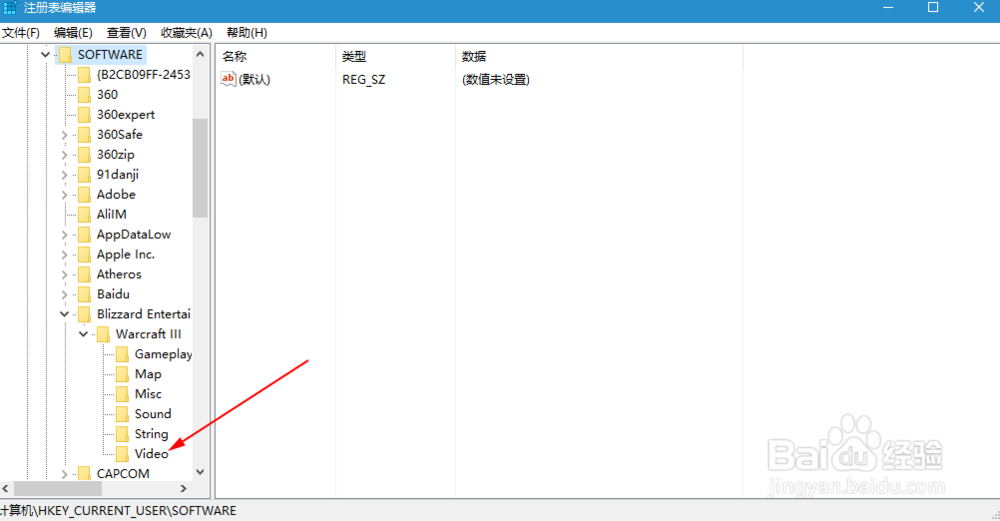Click the AliIM folder icon
Image resolution: width=1000 pixels, height=521 pixels.
click(84, 214)
